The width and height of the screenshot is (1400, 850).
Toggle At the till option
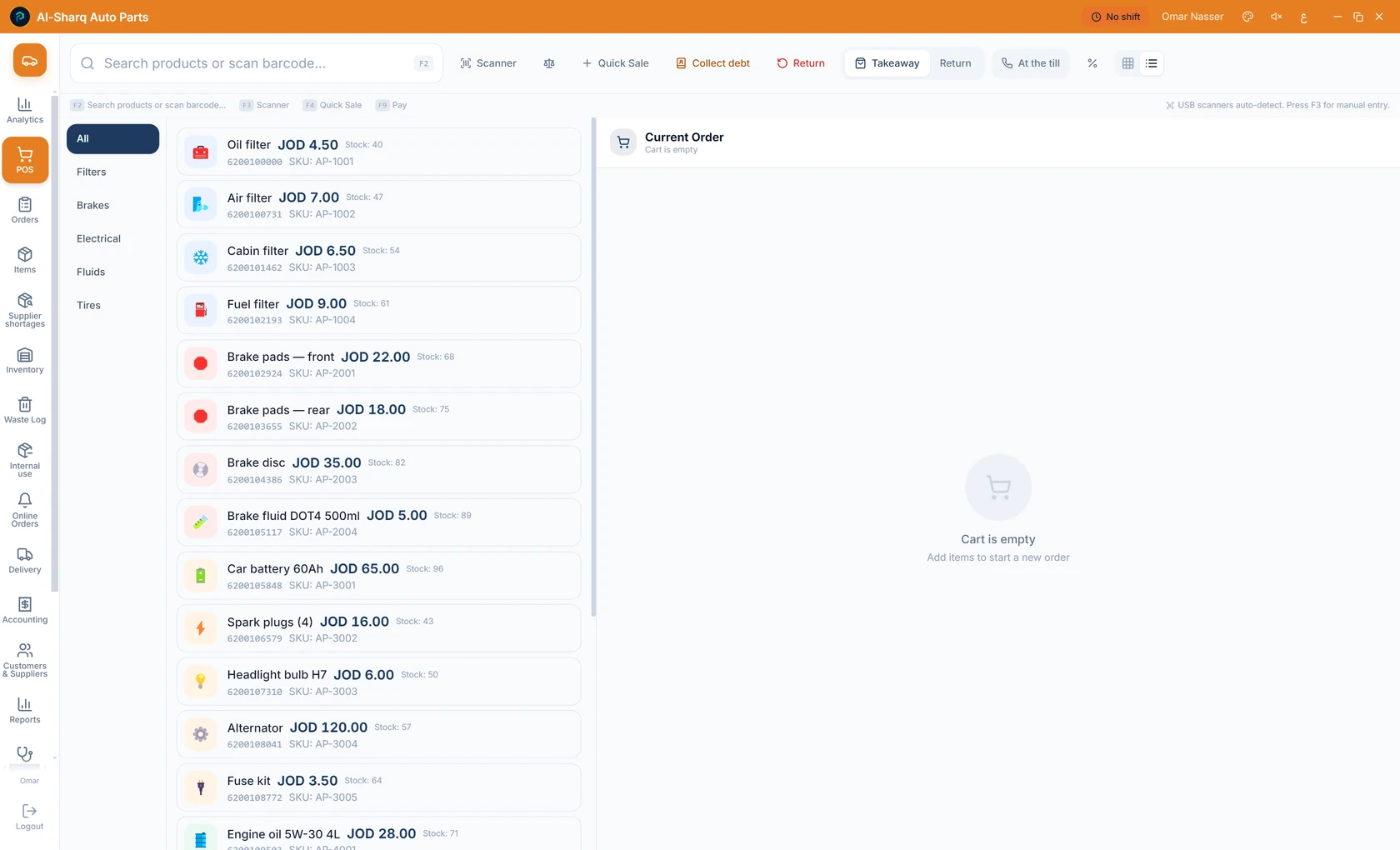click(1031, 63)
